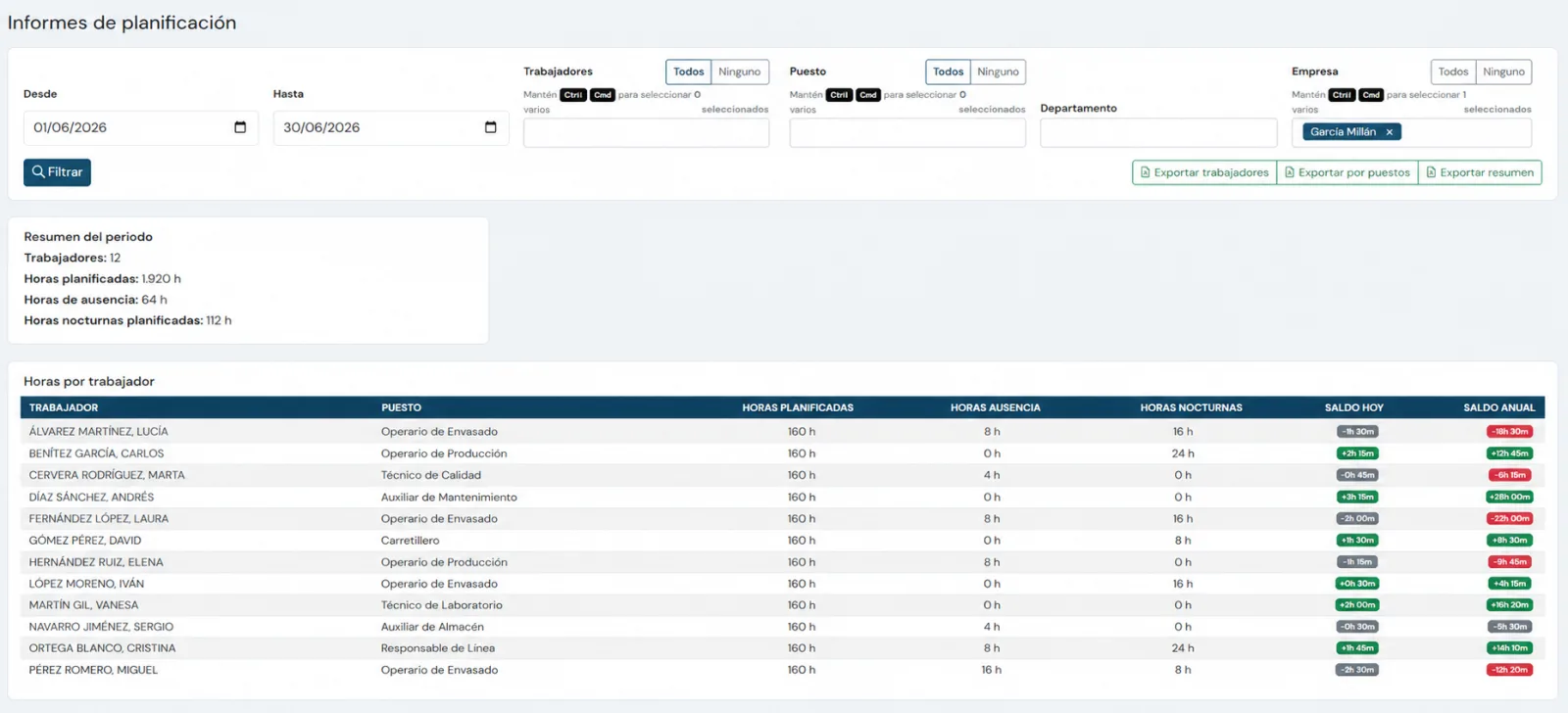Click Horas planificadas summary line
1568x713 pixels.
(102, 279)
